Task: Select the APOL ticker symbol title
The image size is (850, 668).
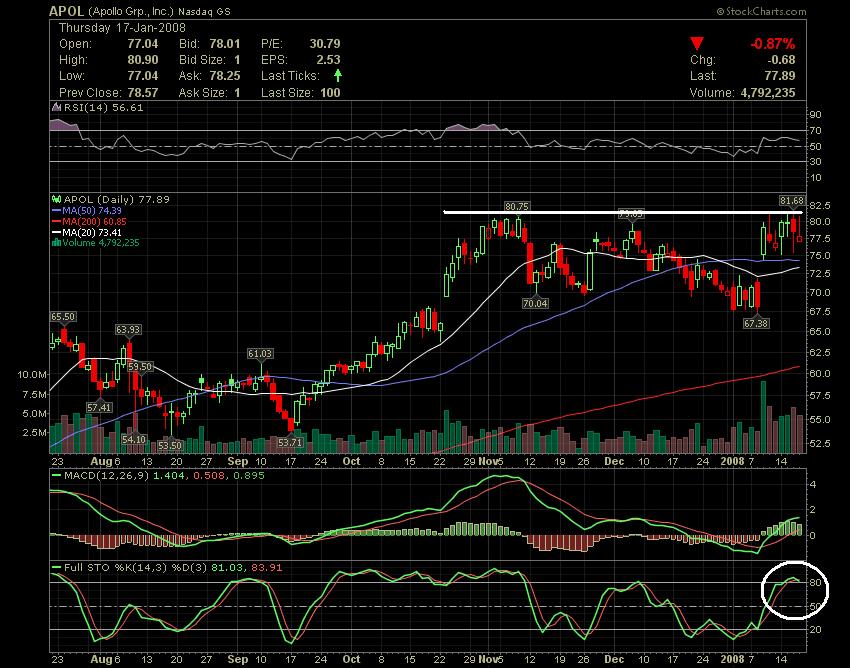Action: [x=66, y=11]
